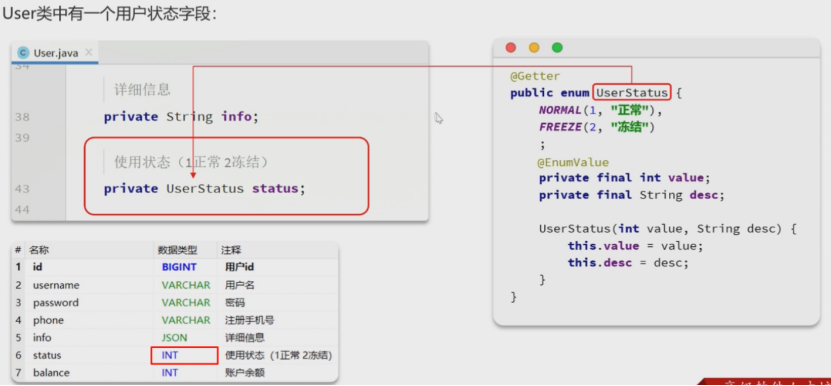
Task: Click the '用户id' comment cell
Action: click(240, 267)
